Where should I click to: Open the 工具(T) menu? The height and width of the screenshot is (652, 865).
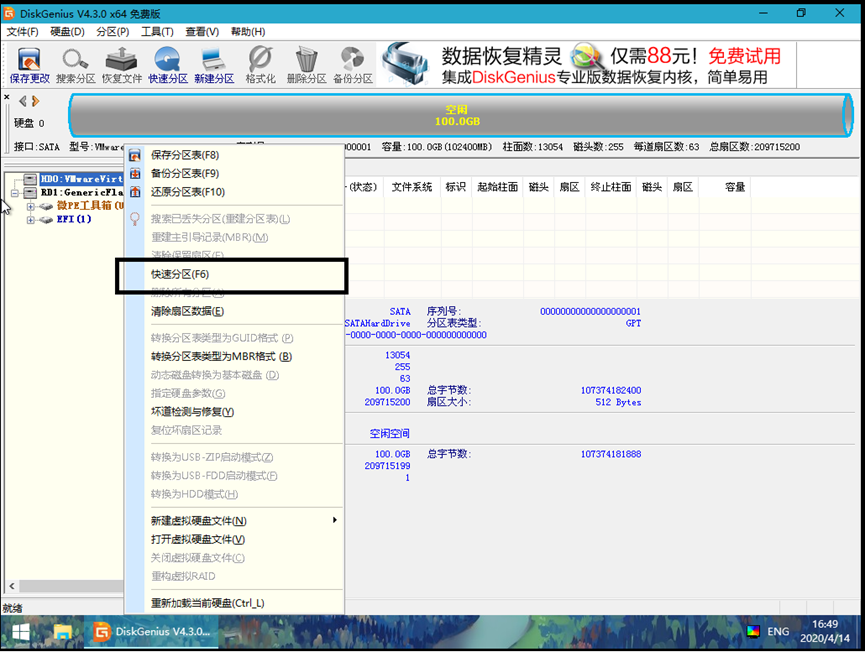pyautogui.click(x=157, y=32)
